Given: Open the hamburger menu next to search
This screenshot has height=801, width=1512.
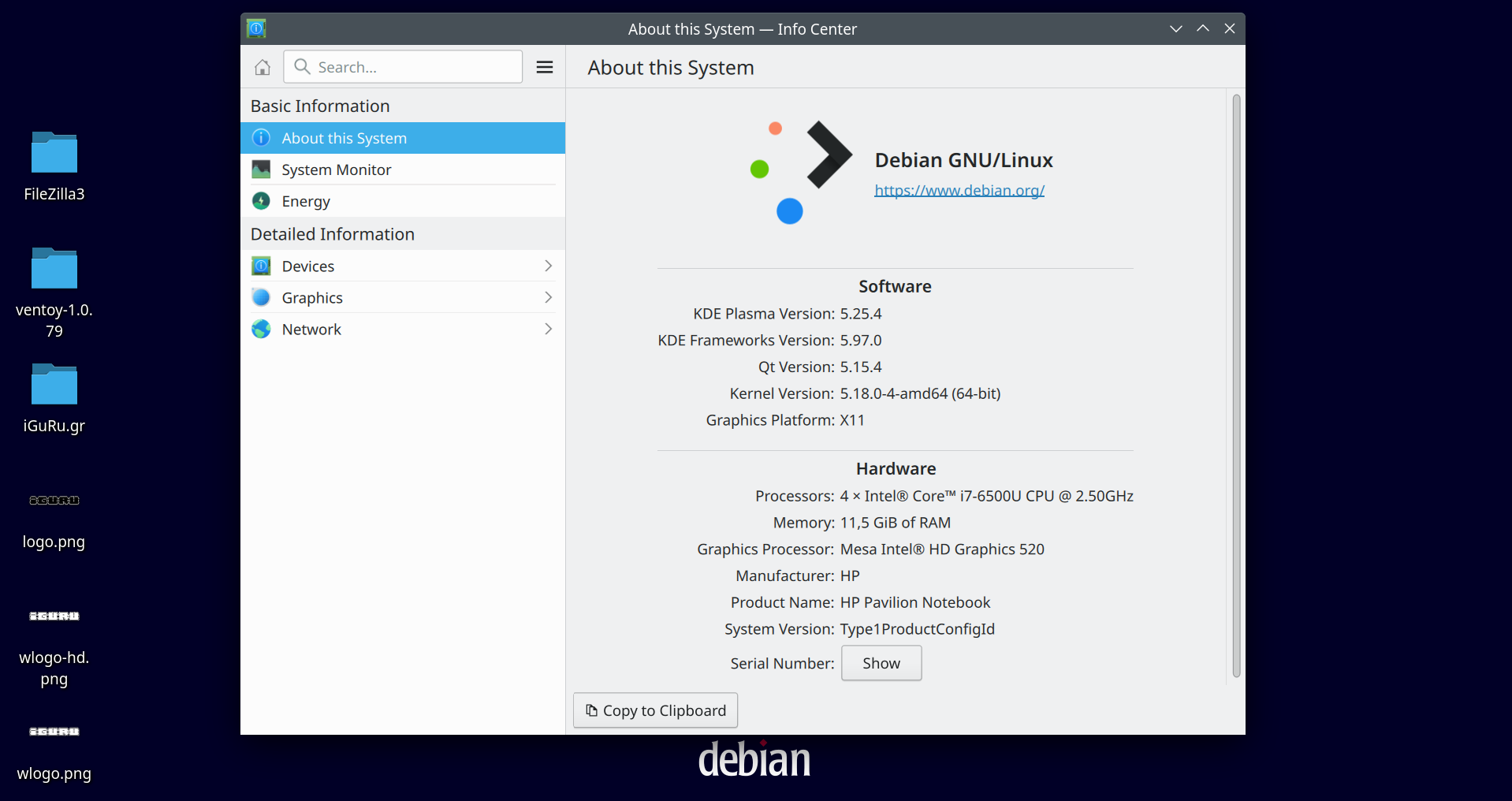Looking at the screenshot, I should tap(545, 67).
